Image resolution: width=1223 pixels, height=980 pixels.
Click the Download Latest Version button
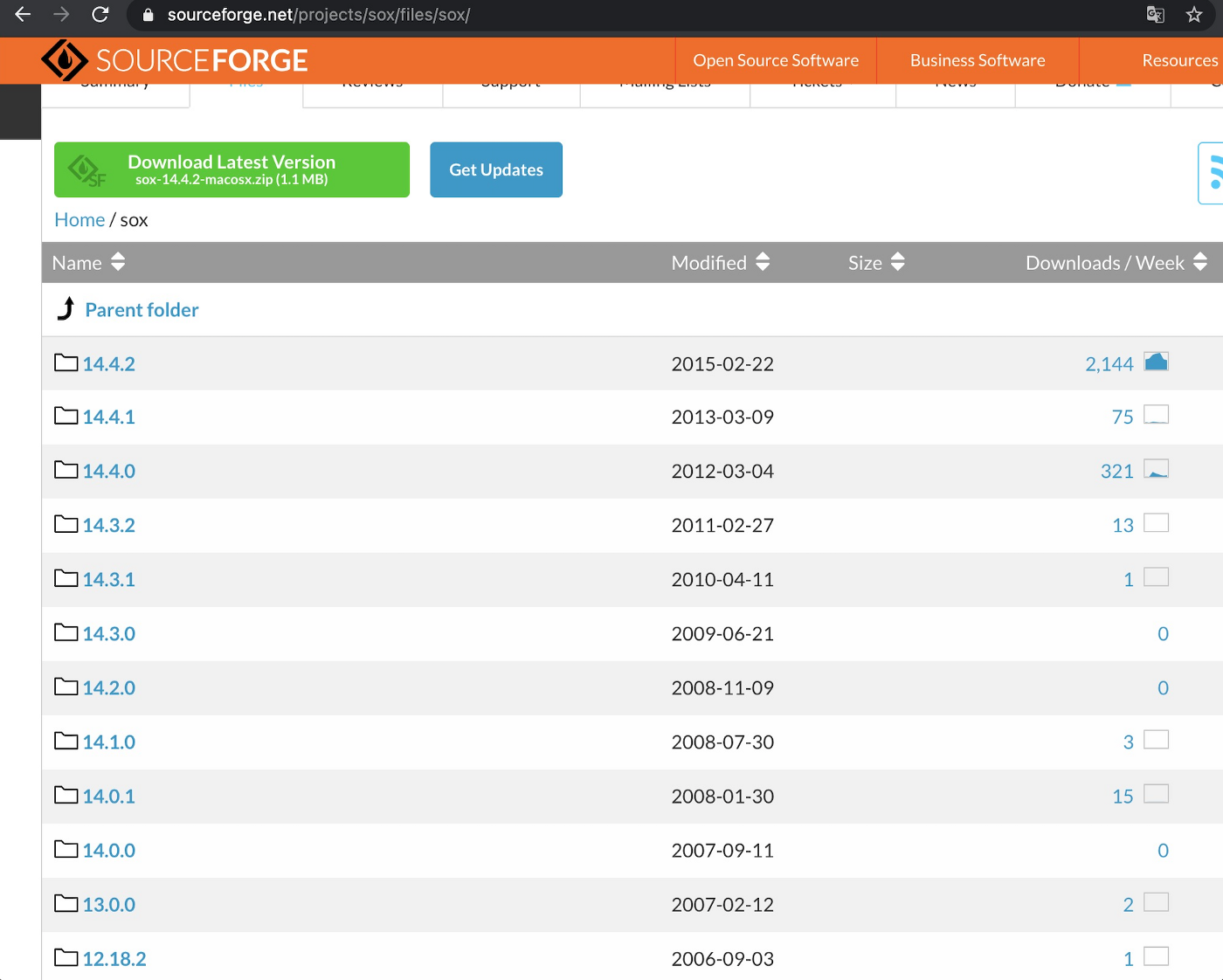(x=231, y=169)
